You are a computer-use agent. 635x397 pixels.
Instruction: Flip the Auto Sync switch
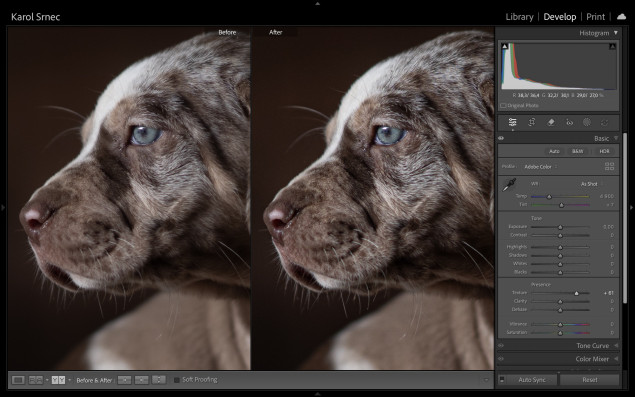point(502,380)
